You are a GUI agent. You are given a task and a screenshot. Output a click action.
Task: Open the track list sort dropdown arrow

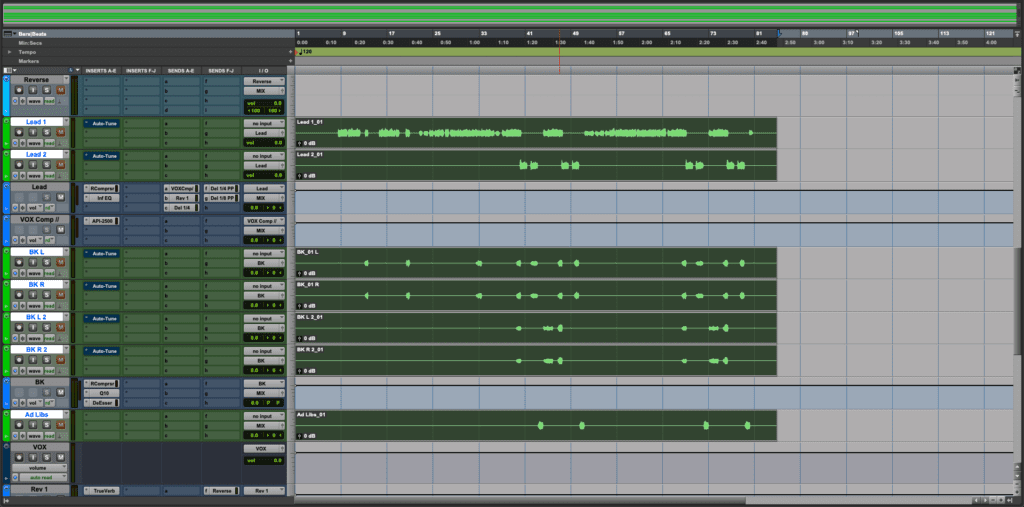78,70
